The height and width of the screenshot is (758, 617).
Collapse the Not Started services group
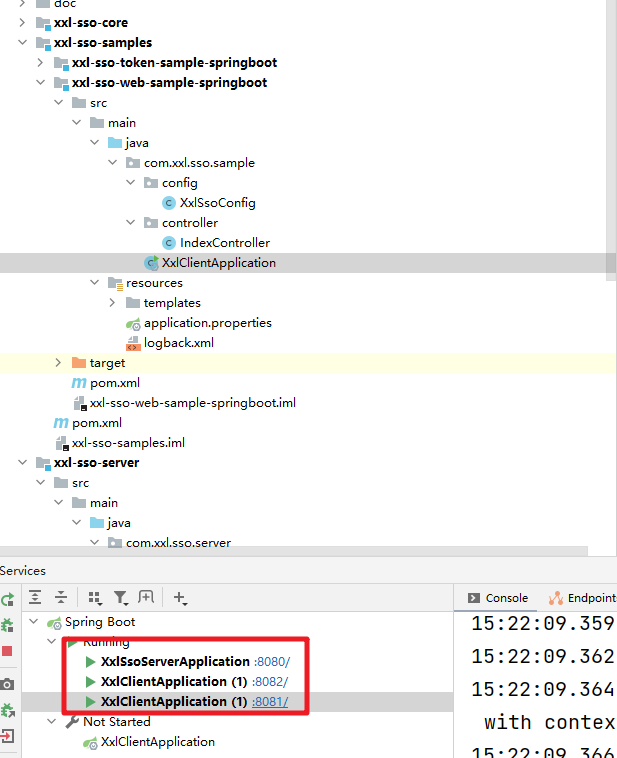53,722
